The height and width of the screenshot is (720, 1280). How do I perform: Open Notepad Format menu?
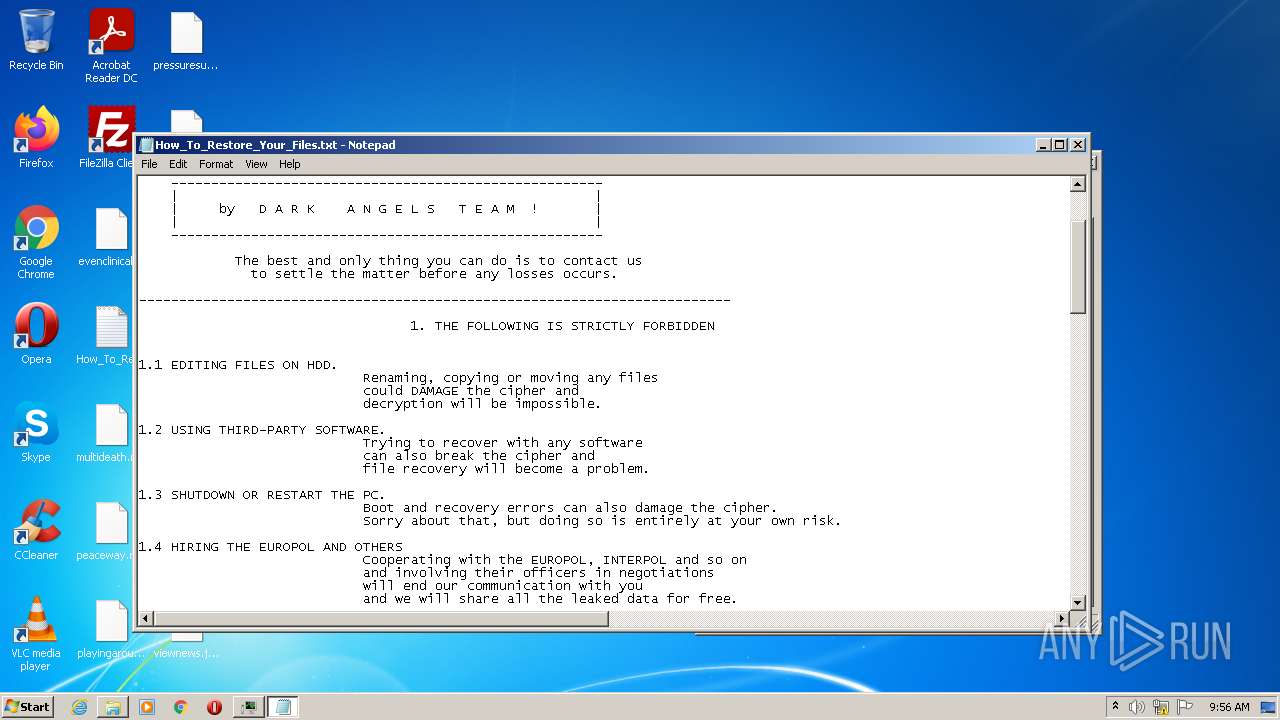(216, 164)
